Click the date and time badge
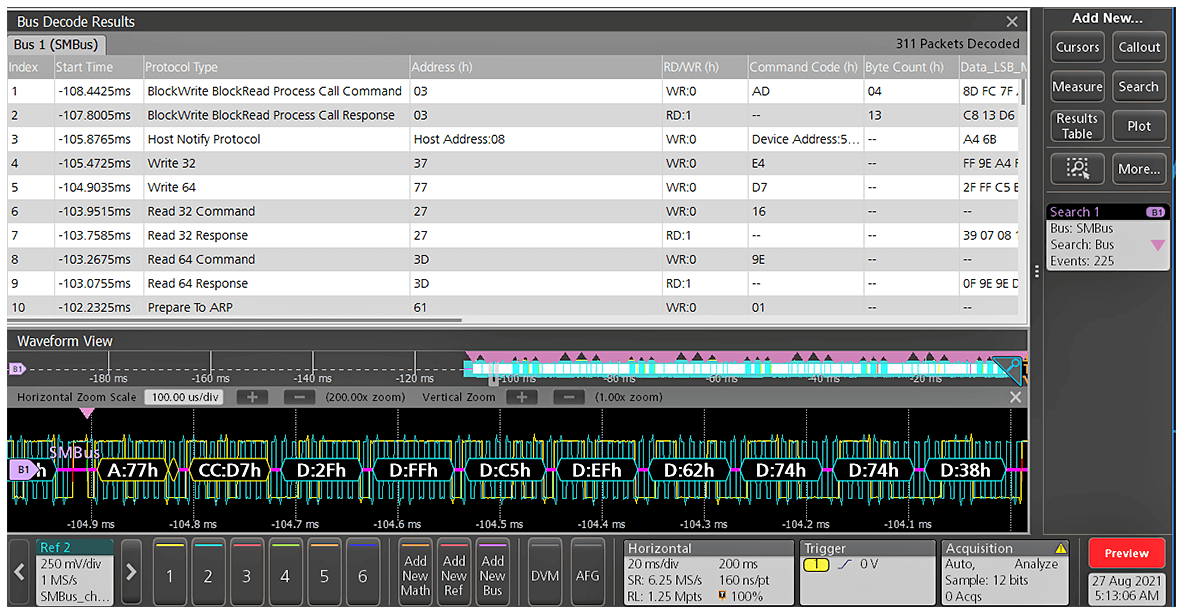 pos(1126,588)
